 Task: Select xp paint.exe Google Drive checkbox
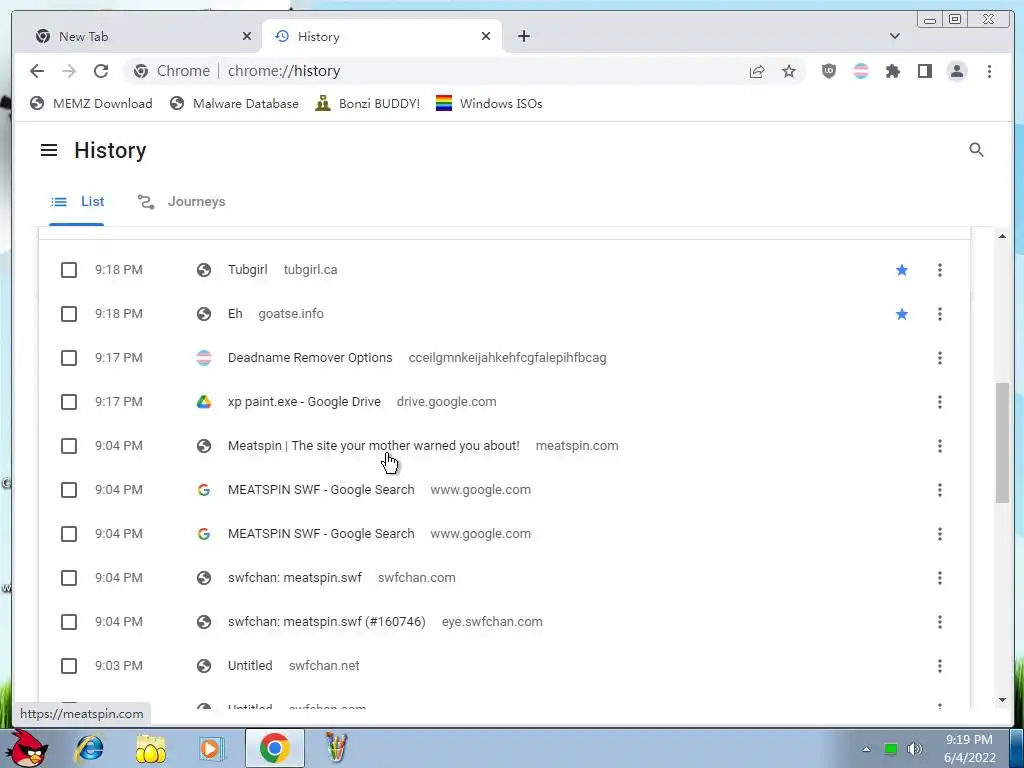[x=69, y=402]
